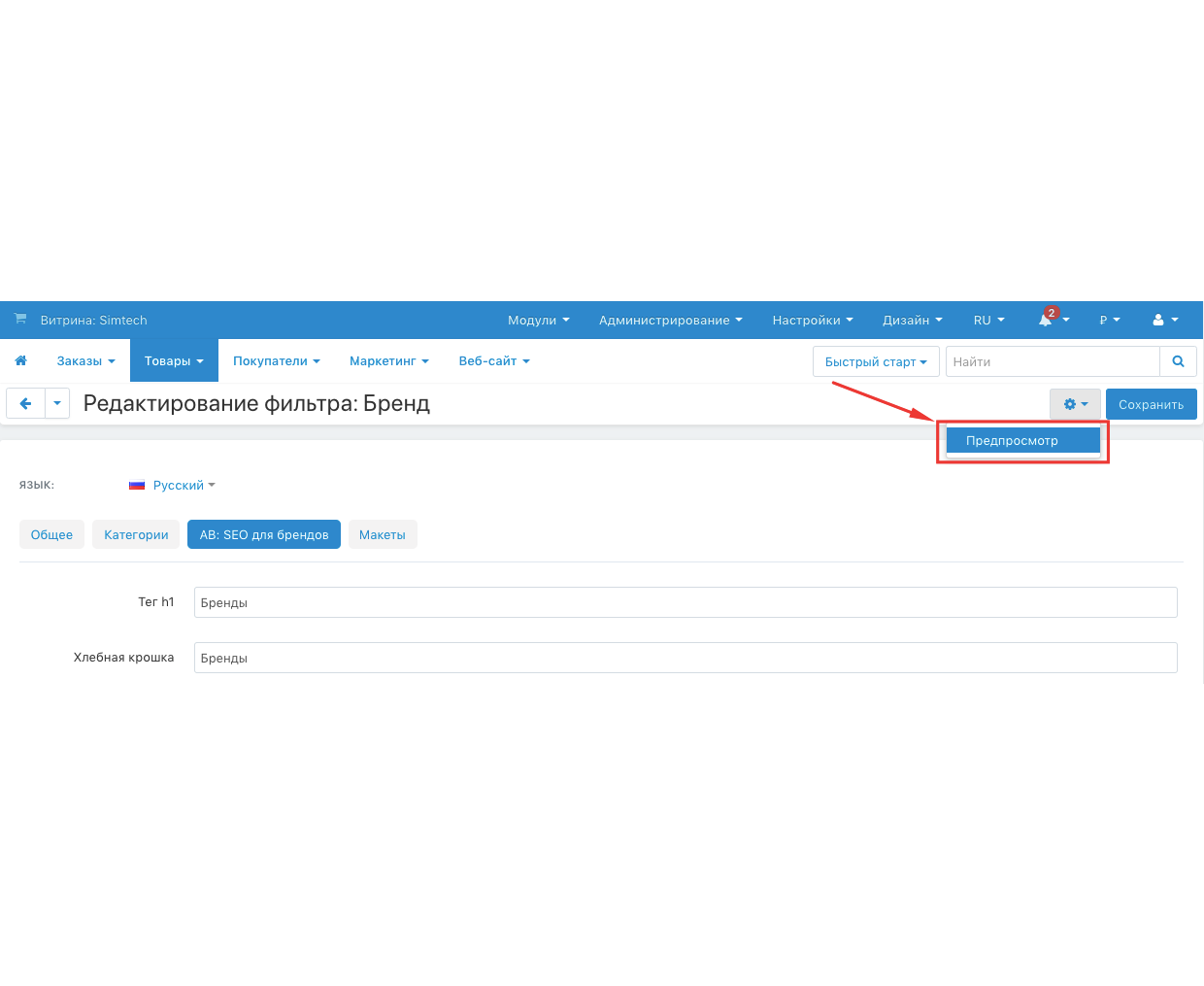Click the search magnifier button
The height and width of the screenshot is (986, 1204).
(1178, 361)
